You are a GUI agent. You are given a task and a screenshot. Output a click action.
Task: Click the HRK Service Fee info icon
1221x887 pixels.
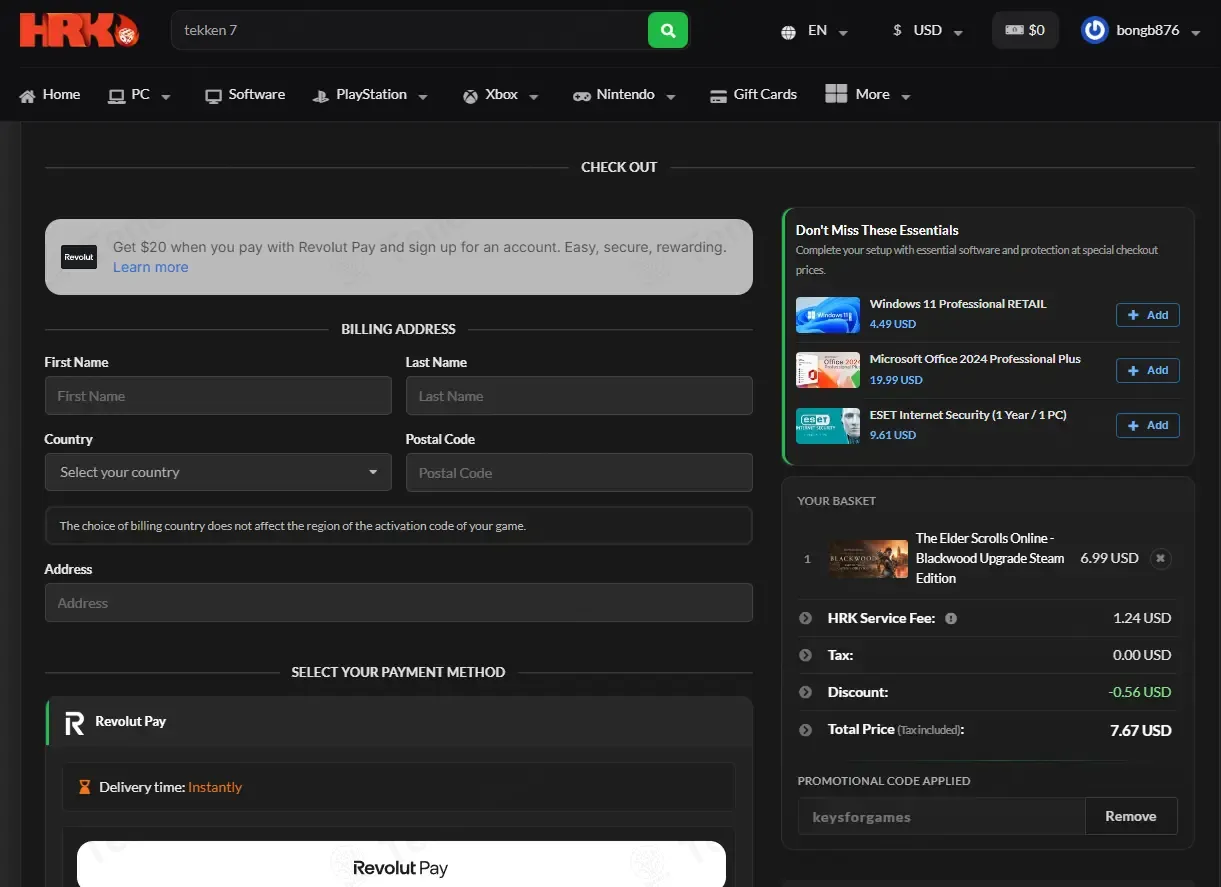pyautogui.click(x=951, y=618)
